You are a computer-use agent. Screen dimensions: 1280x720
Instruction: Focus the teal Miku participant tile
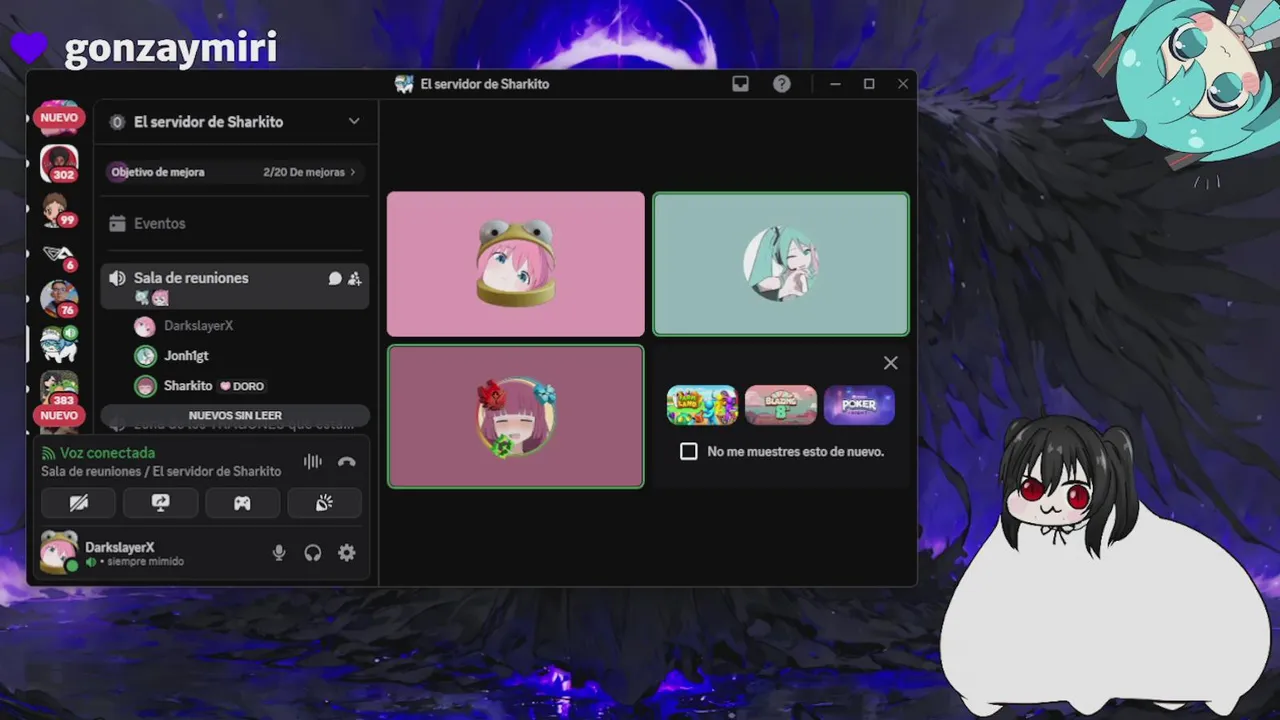point(781,264)
